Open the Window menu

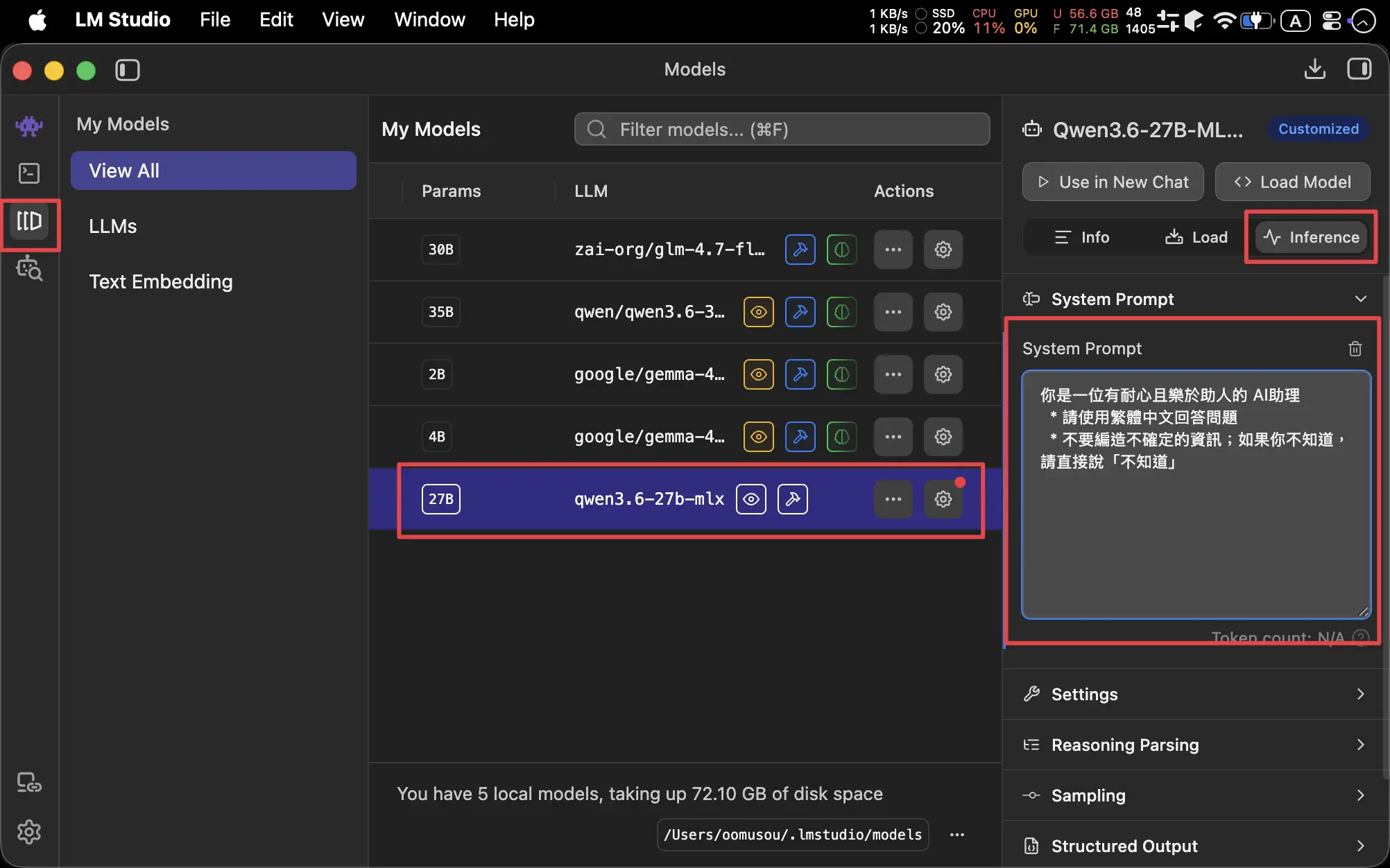430,19
